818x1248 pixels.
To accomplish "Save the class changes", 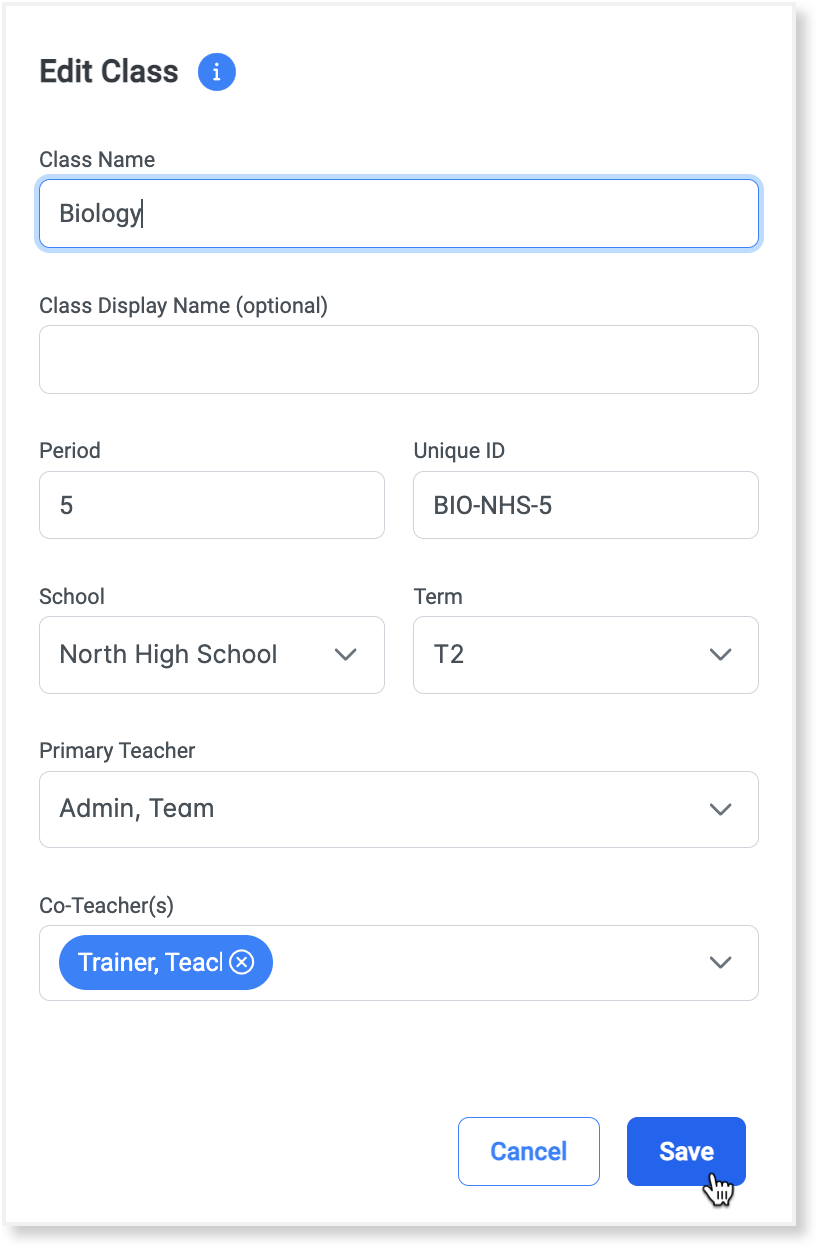I will [x=686, y=1151].
